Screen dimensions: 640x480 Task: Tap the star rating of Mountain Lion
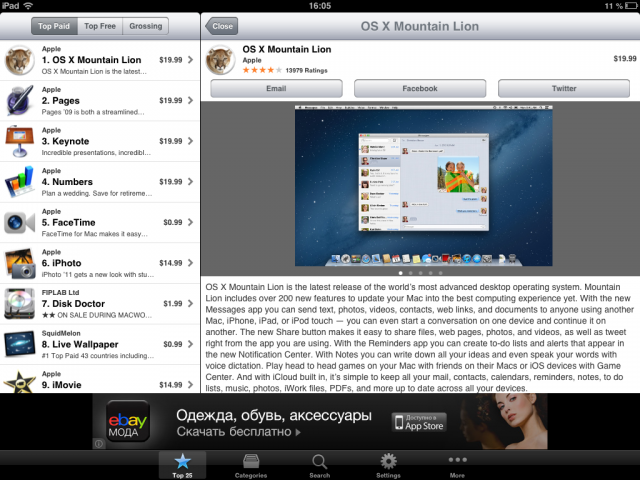click(262, 70)
